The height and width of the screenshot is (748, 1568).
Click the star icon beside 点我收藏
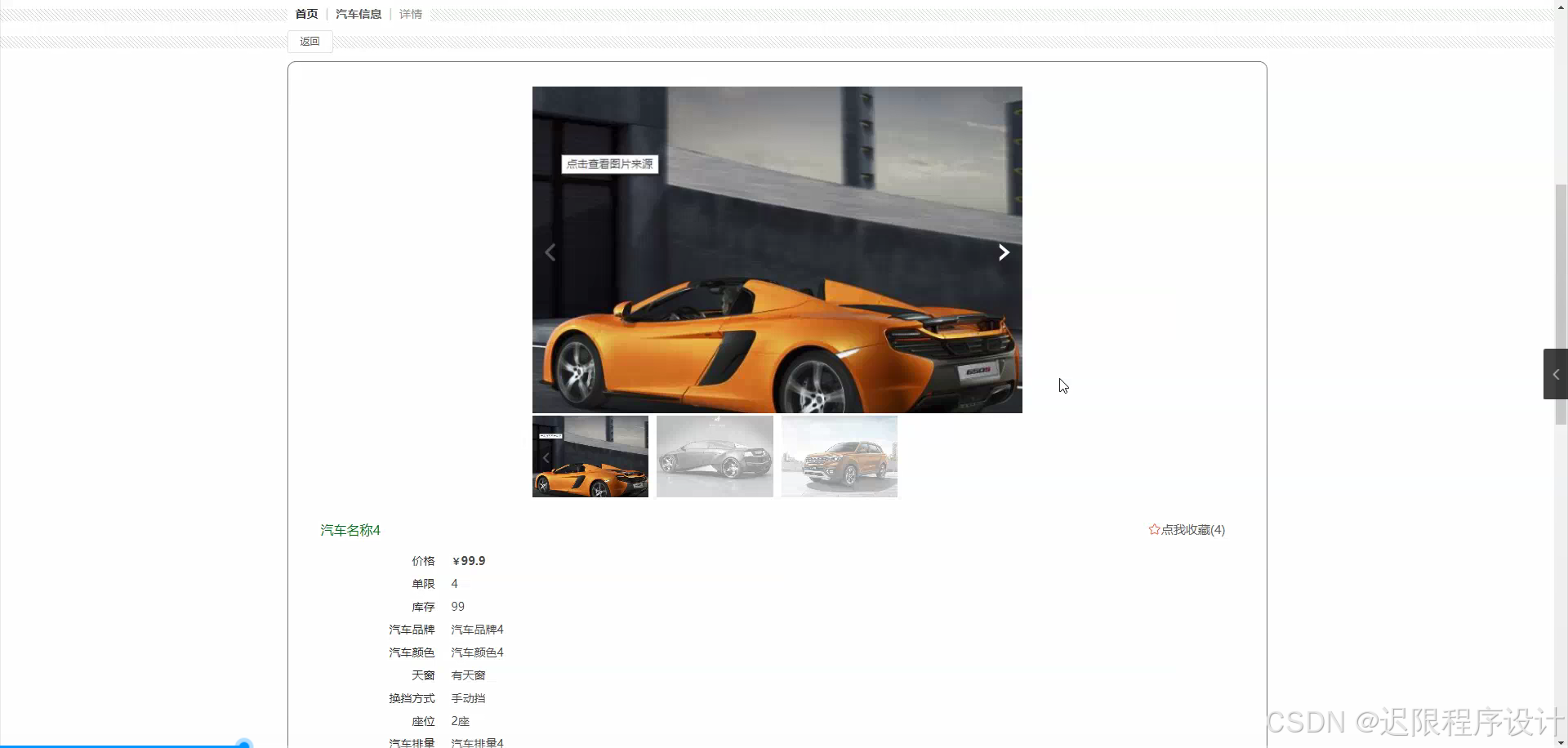tap(1154, 529)
